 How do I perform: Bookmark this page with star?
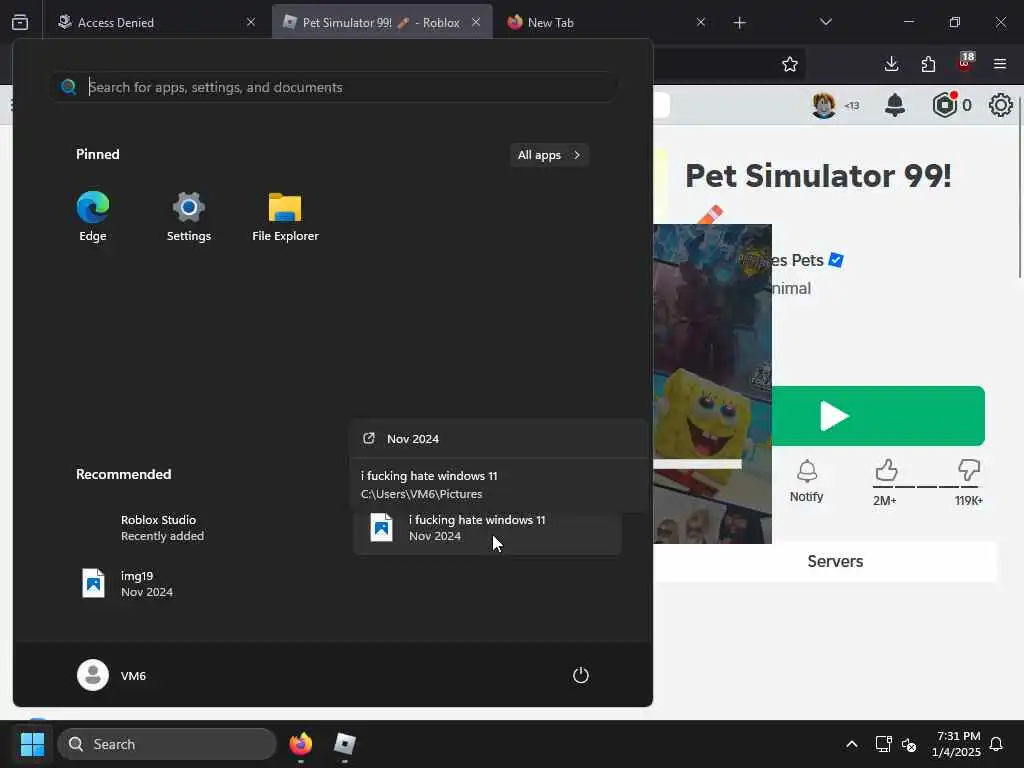pos(790,64)
